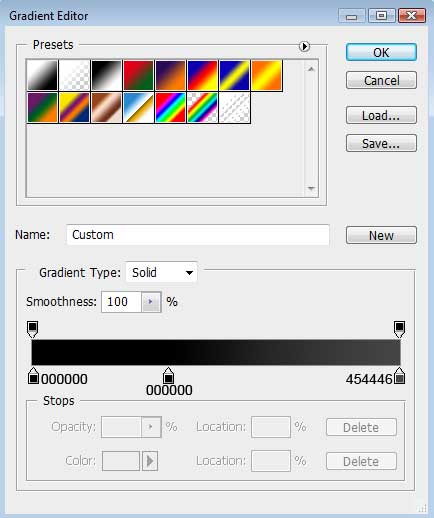
Task: Click Delete button in Opacity row
Action: pos(361,427)
